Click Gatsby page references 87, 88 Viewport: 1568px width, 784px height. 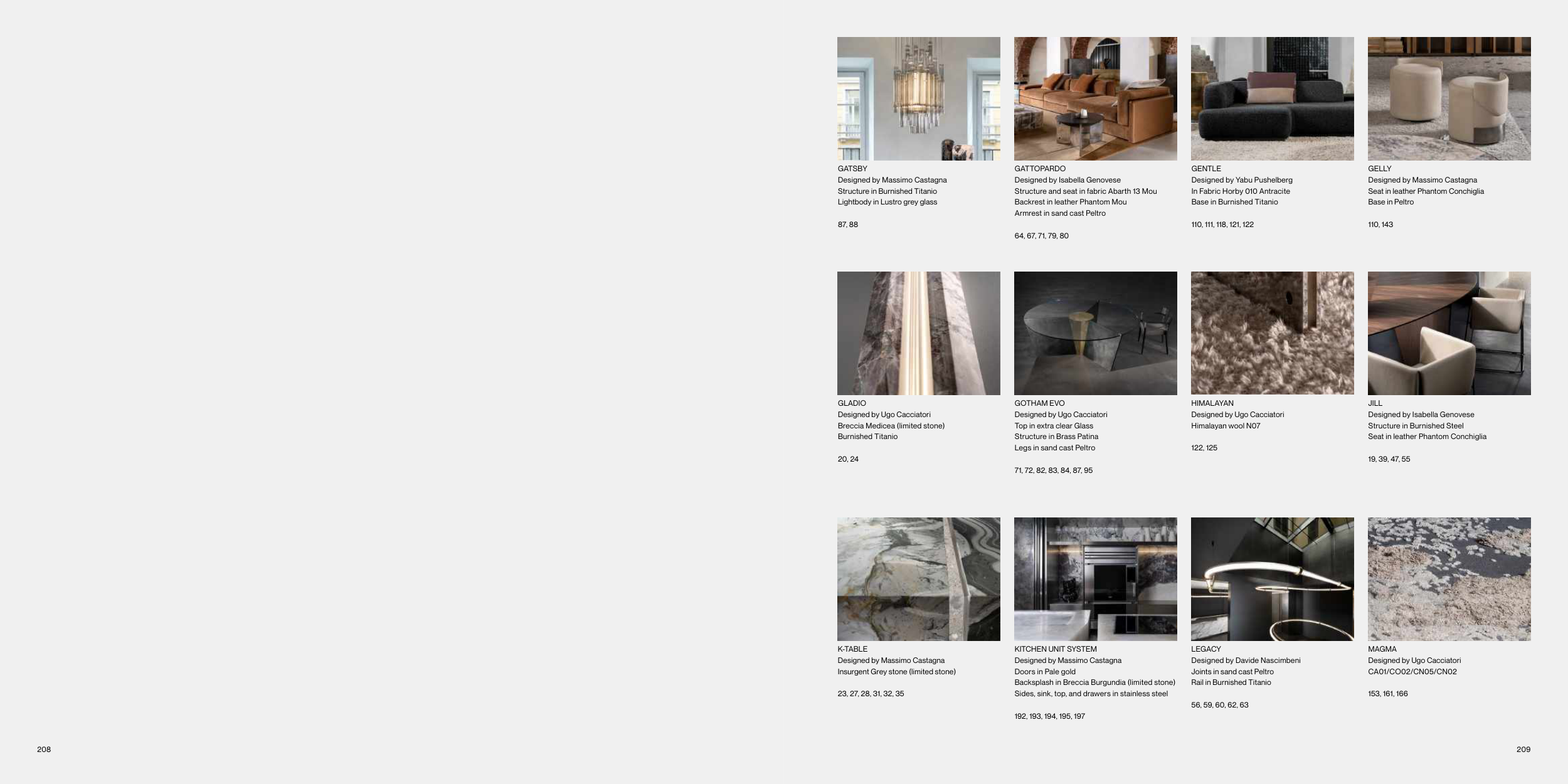(x=847, y=225)
